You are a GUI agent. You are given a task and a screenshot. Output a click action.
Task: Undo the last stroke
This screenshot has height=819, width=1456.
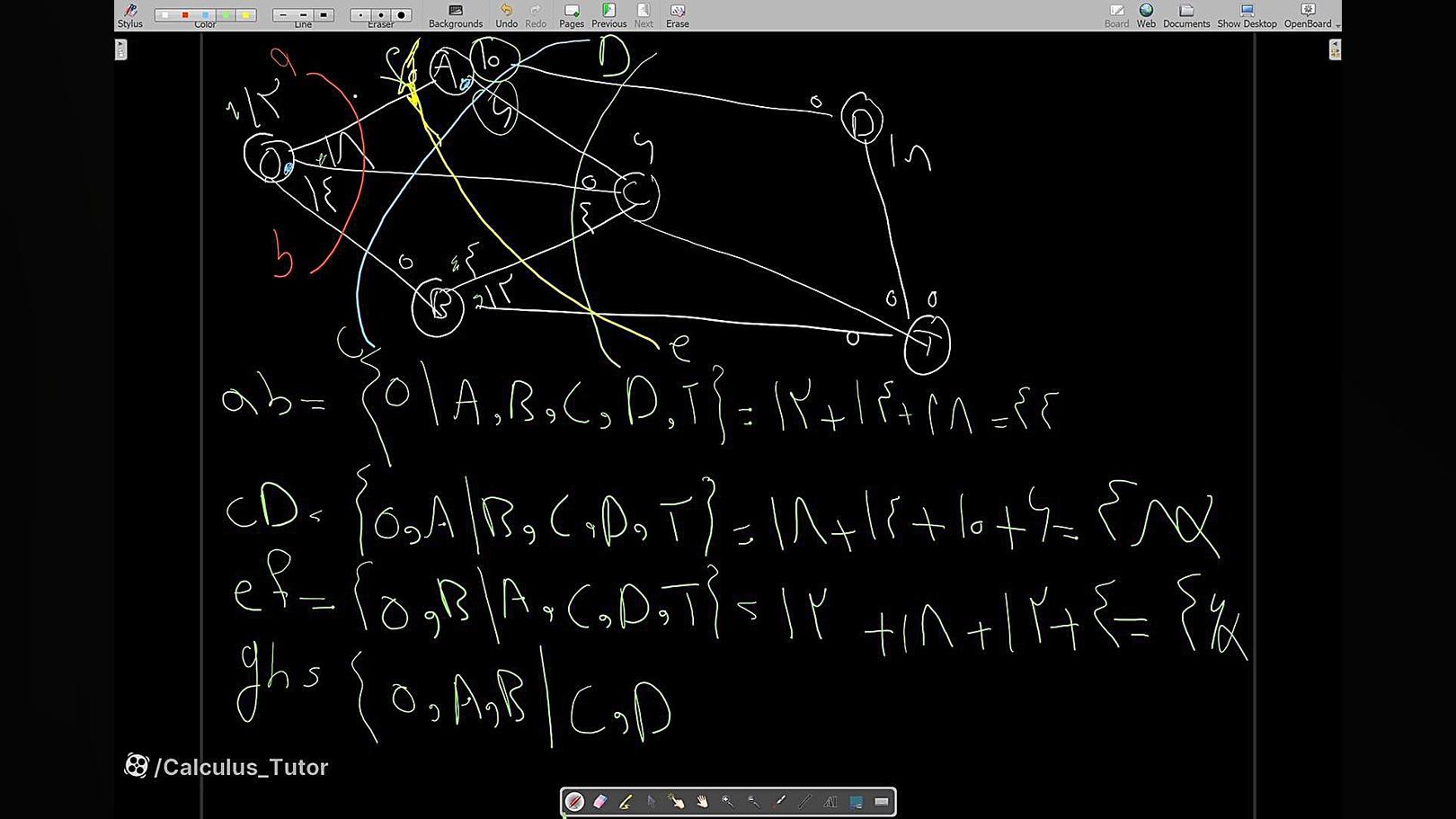point(506,15)
